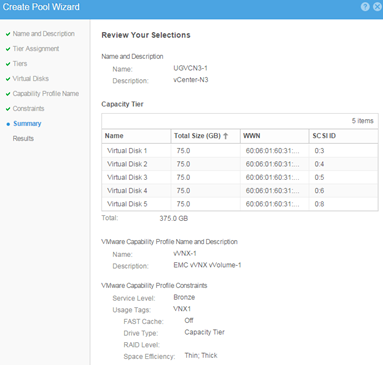Click the total 375.0 GB value

(x=174, y=218)
